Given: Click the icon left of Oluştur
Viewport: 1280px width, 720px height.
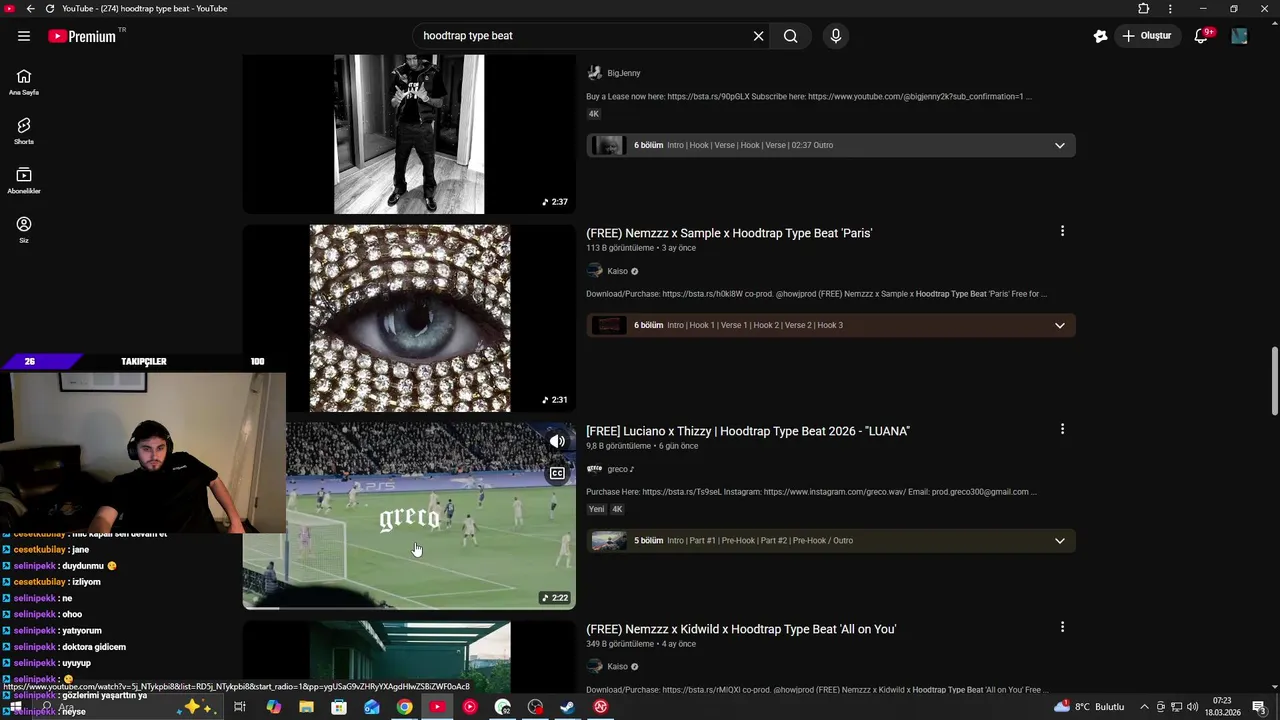Looking at the screenshot, I should click(1100, 36).
